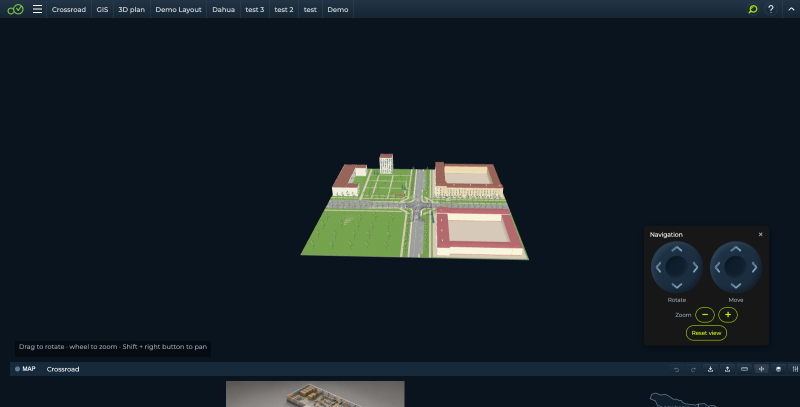Viewport: 800px width, 407px height.
Task: Move view down with Move arrow
Action: click(x=736, y=286)
